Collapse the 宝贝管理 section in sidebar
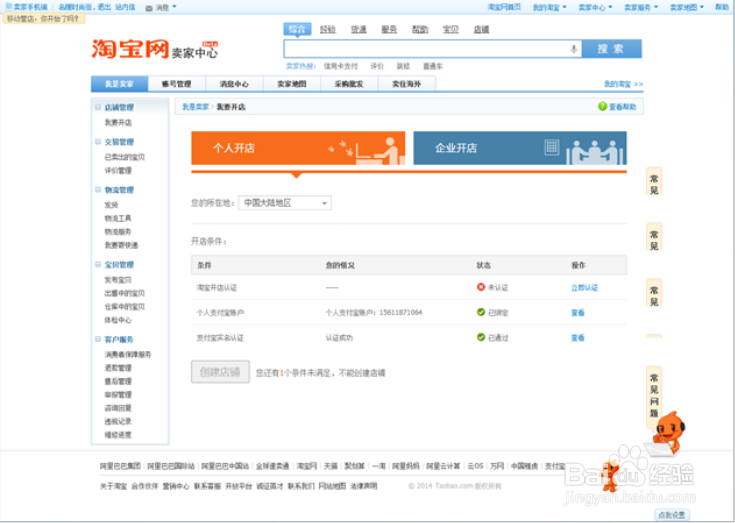 click(98, 265)
